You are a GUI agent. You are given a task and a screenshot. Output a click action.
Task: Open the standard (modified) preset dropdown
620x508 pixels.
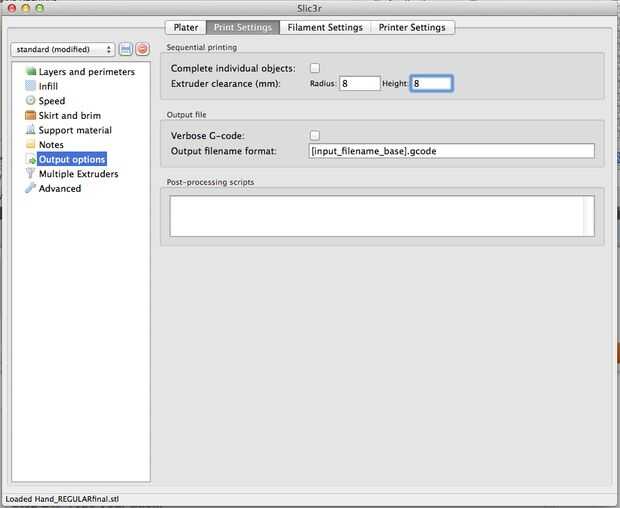click(x=63, y=49)
